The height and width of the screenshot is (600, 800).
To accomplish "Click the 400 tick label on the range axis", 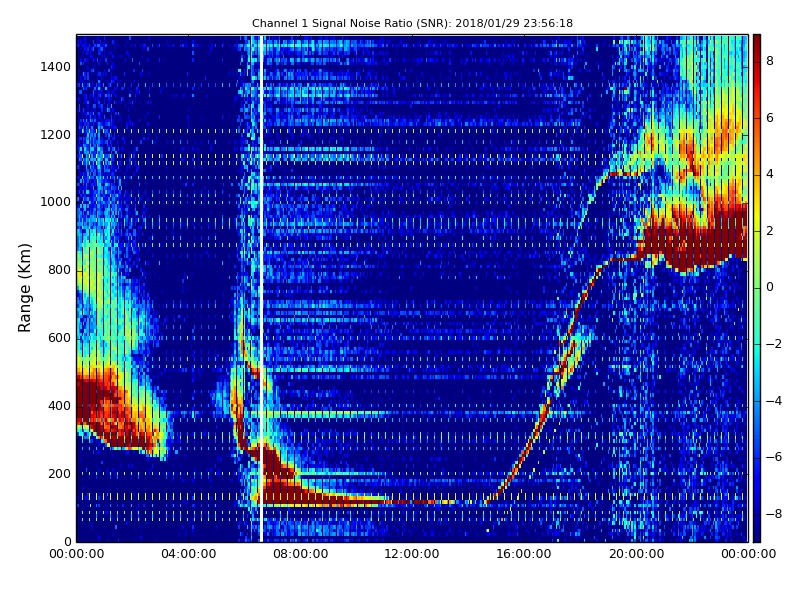I will click(x=59, y=406).
